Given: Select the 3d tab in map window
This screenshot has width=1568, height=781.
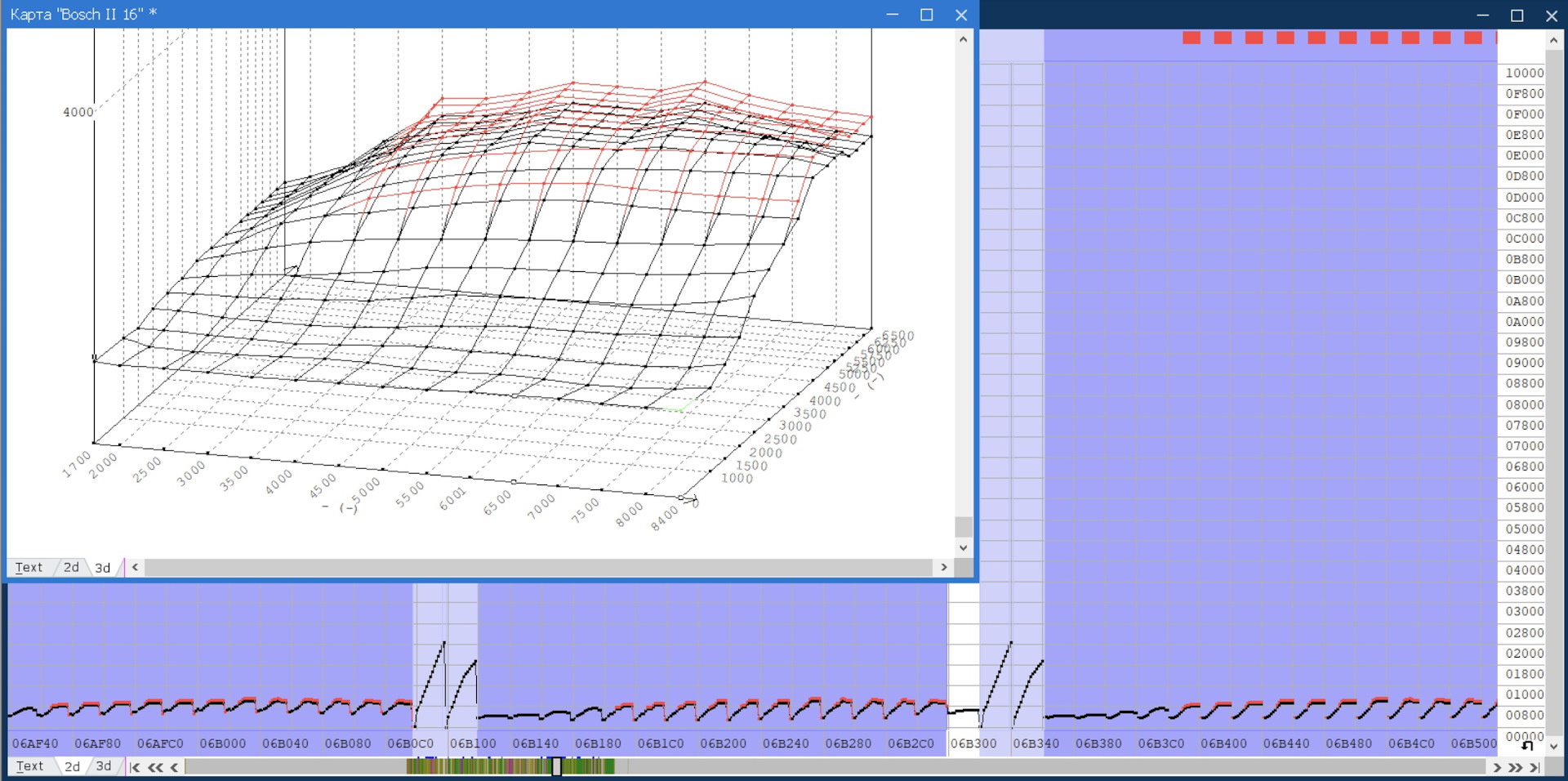Looking at the screenshot, I should 103,567.
